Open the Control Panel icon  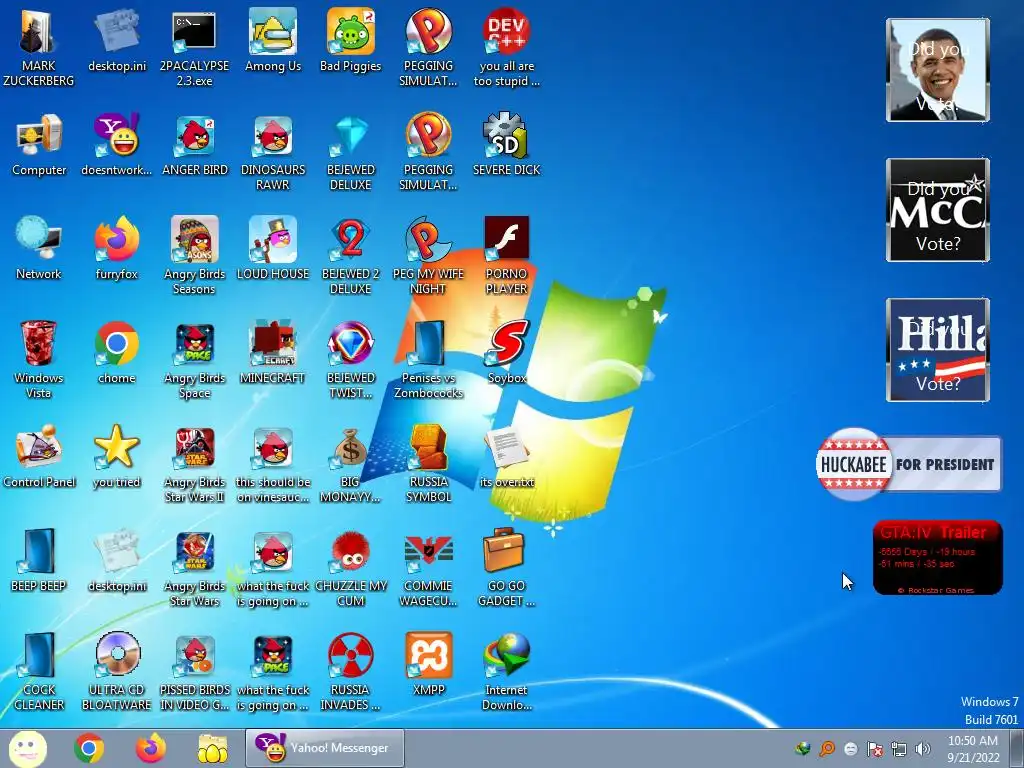39,456
